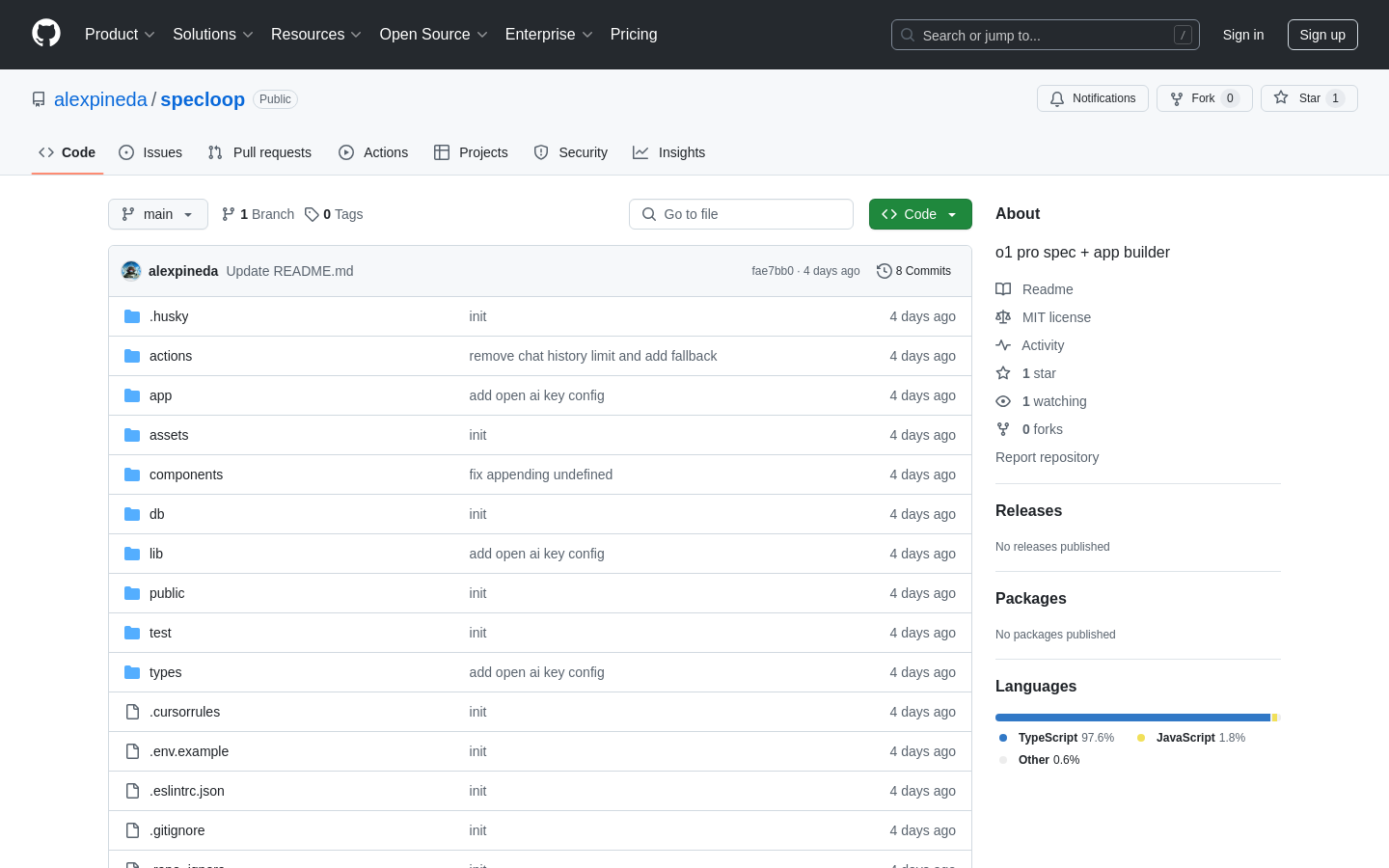Open the specloop repository link
The width and height of the screenshot is (1389, 868).
point(203,99)
